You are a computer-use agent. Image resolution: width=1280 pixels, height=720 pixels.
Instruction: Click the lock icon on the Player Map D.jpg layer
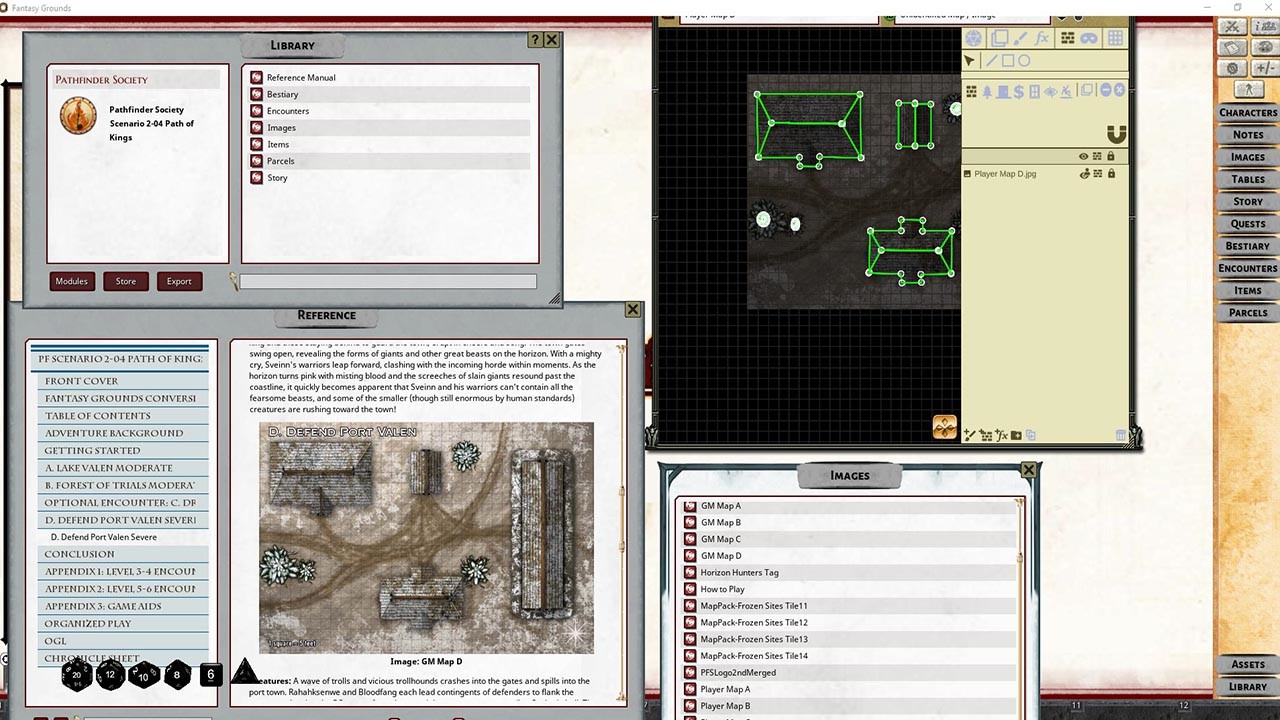coord(1111,173)
